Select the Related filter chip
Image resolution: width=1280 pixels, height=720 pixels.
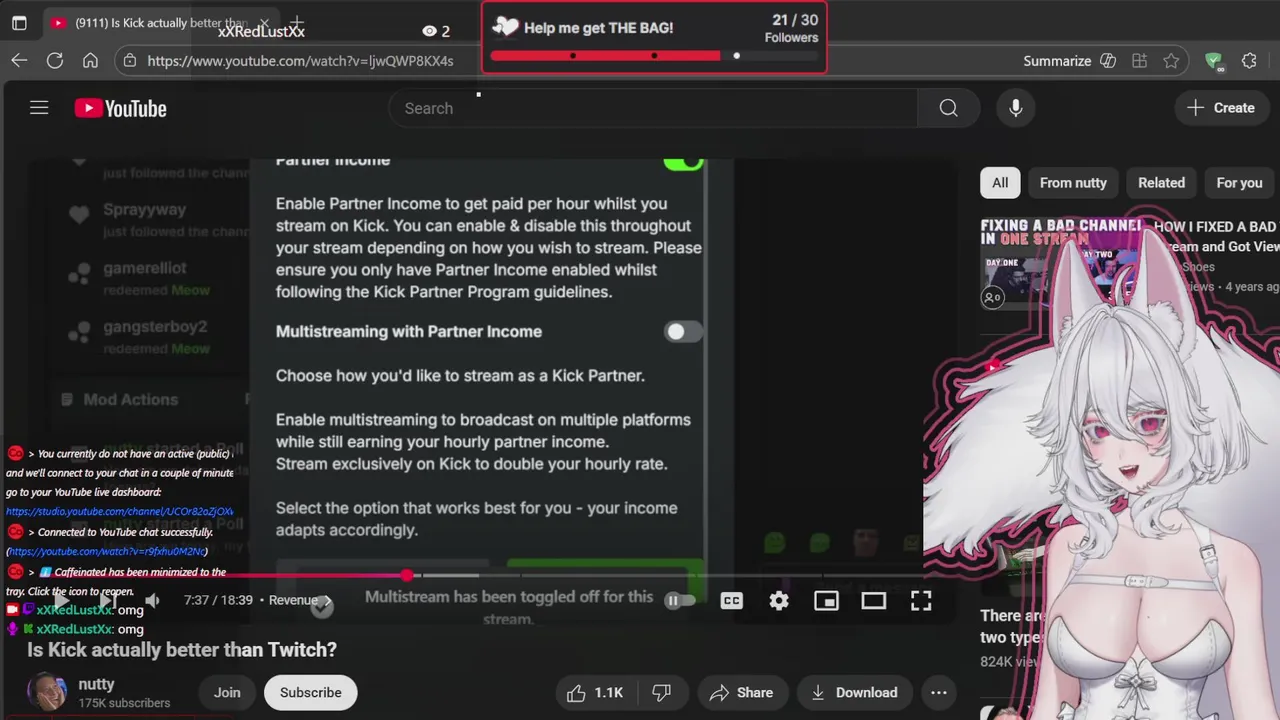(x=1161, y=183)
